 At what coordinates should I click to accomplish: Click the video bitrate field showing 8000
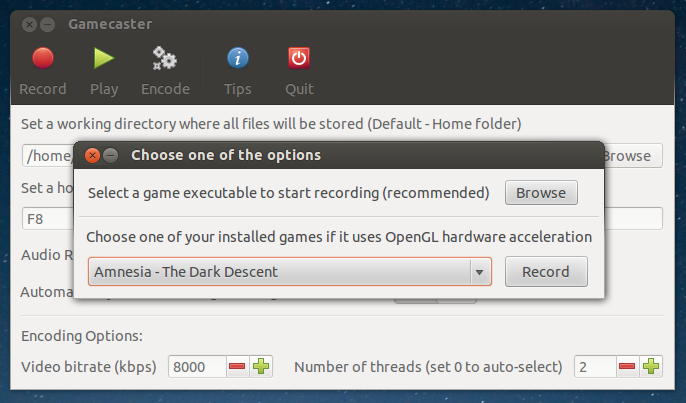point(197,366)
